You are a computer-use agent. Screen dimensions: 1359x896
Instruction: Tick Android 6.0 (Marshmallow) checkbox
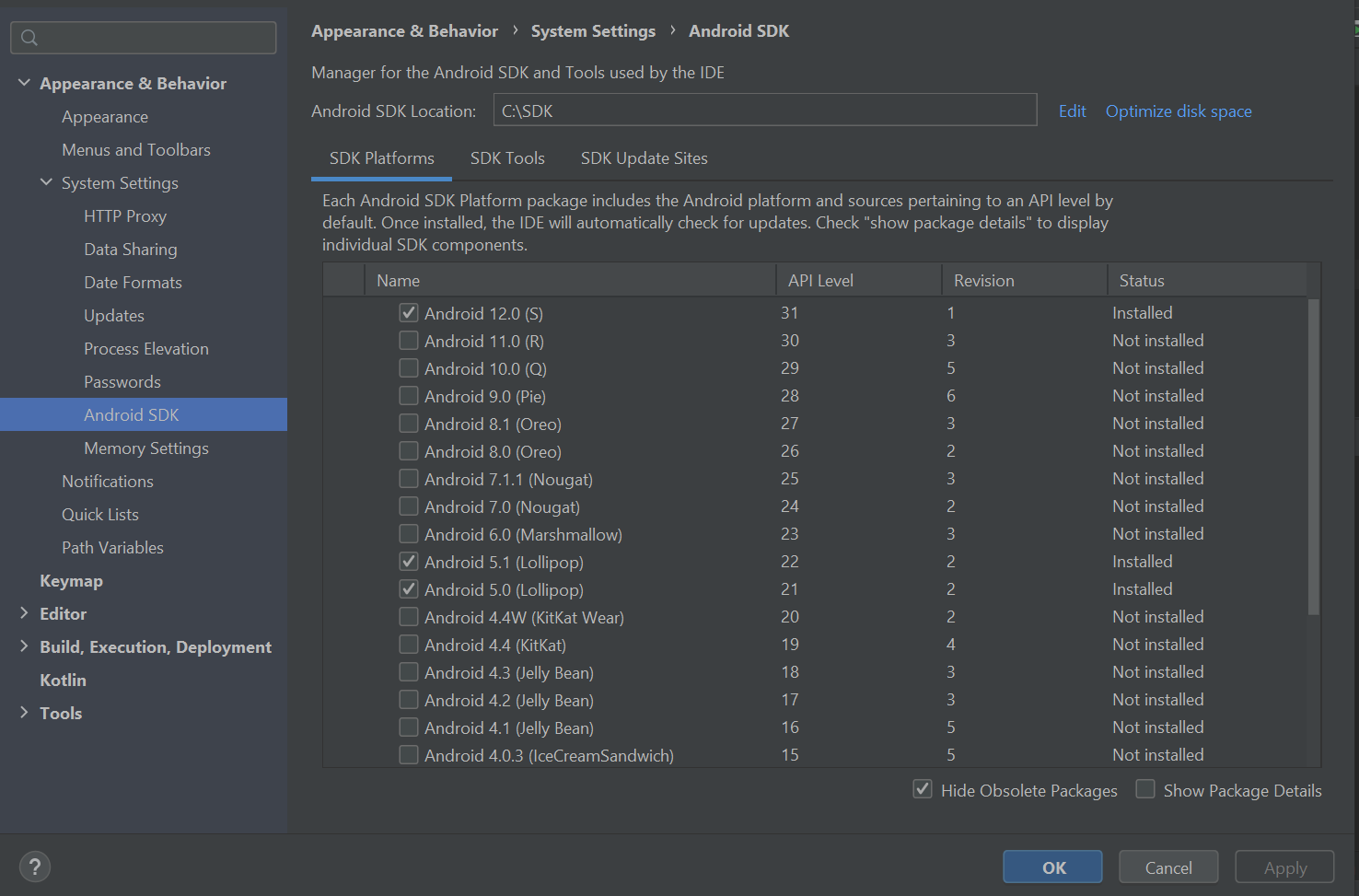coord(409,534)
